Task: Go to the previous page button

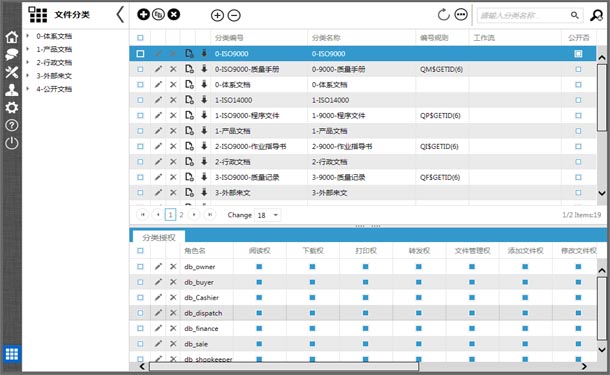Action: point(158,214)
